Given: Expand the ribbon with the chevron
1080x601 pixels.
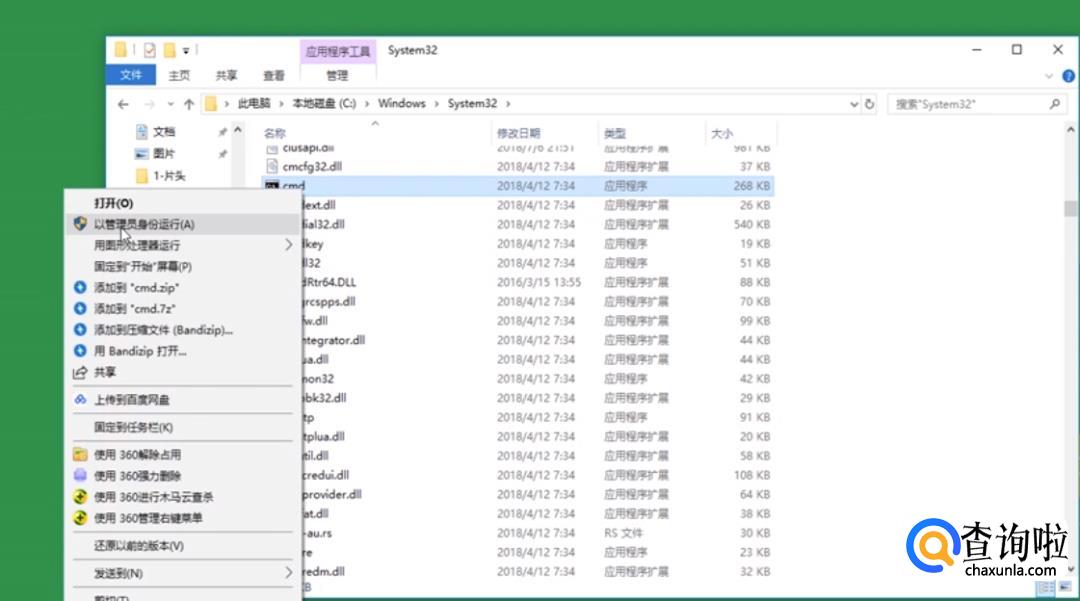Looking at the screenshot, I should pyautogui.click(x=1049, y=76).
